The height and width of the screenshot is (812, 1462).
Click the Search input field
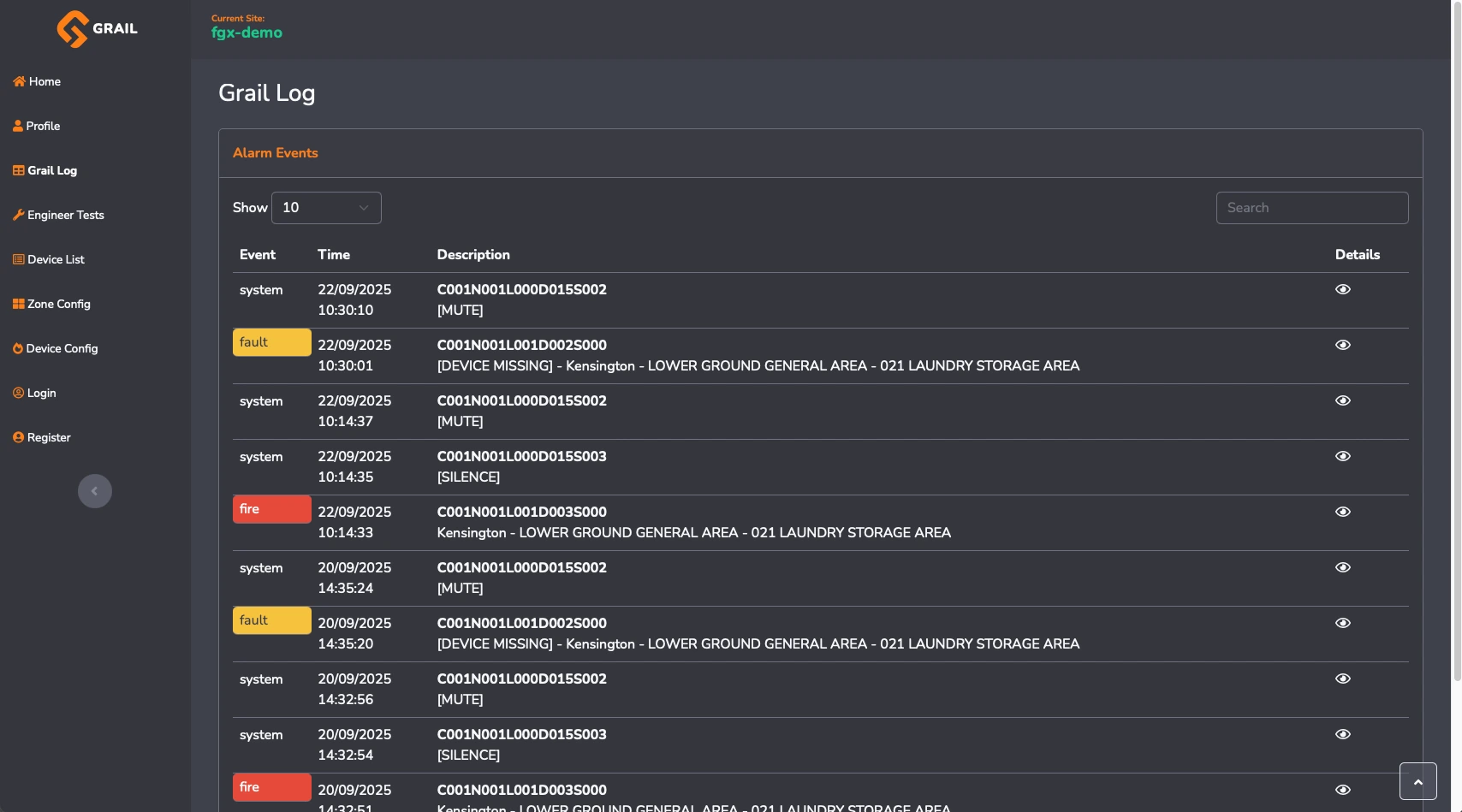1311,208
